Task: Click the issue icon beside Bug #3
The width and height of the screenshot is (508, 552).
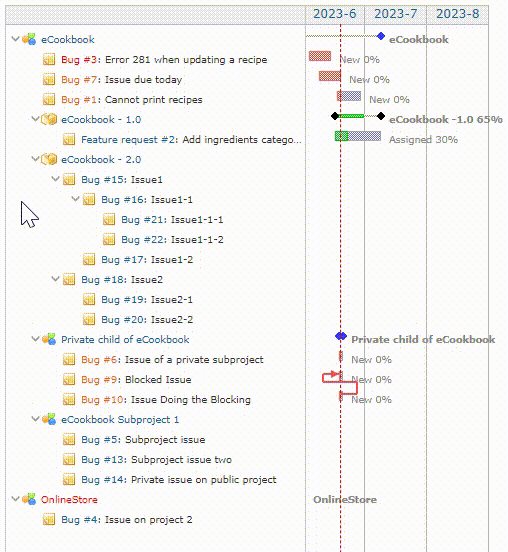Action: tap(49, 59)
